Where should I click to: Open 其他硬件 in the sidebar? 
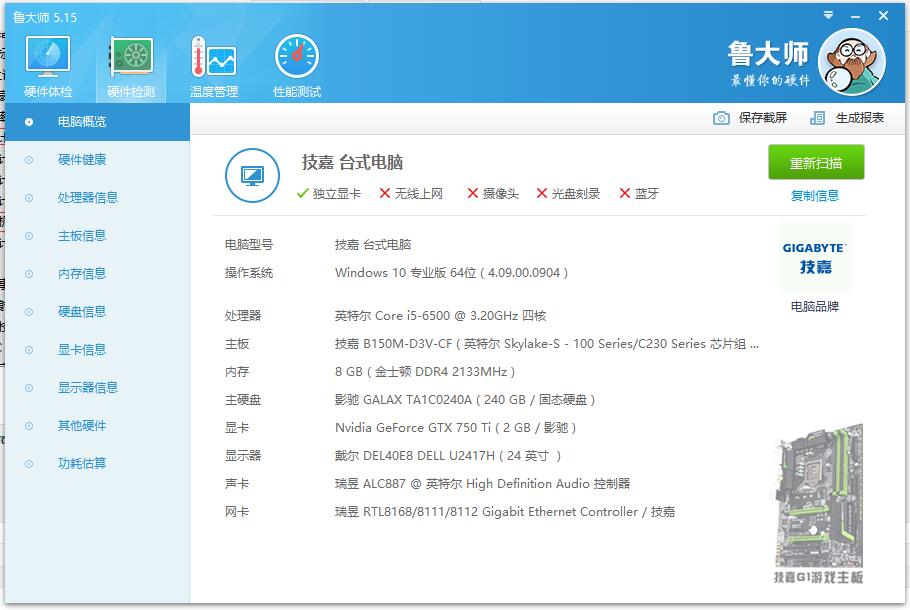(x=97, y=426)
